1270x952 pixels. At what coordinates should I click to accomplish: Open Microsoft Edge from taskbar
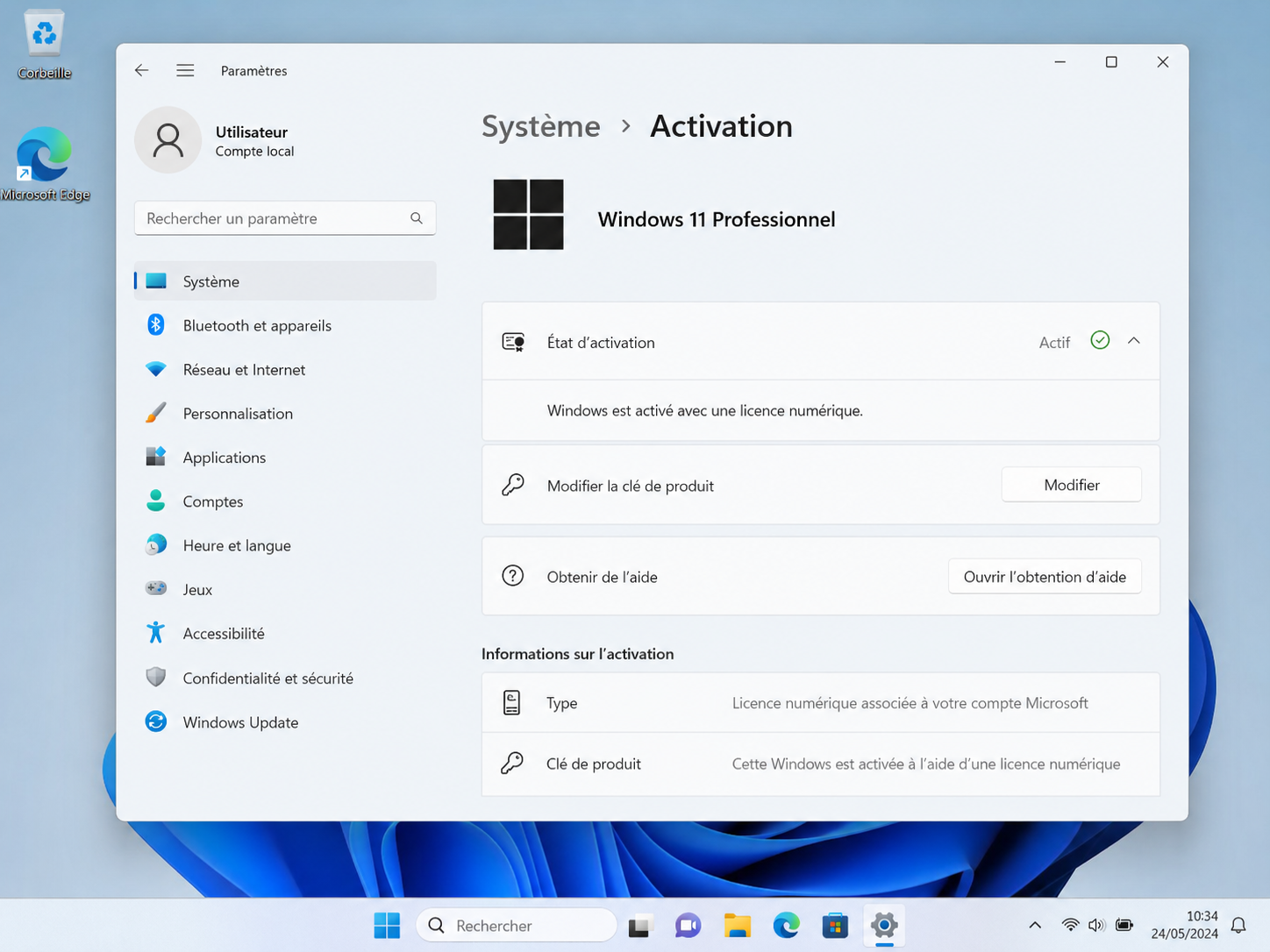[x=787, y=925]
